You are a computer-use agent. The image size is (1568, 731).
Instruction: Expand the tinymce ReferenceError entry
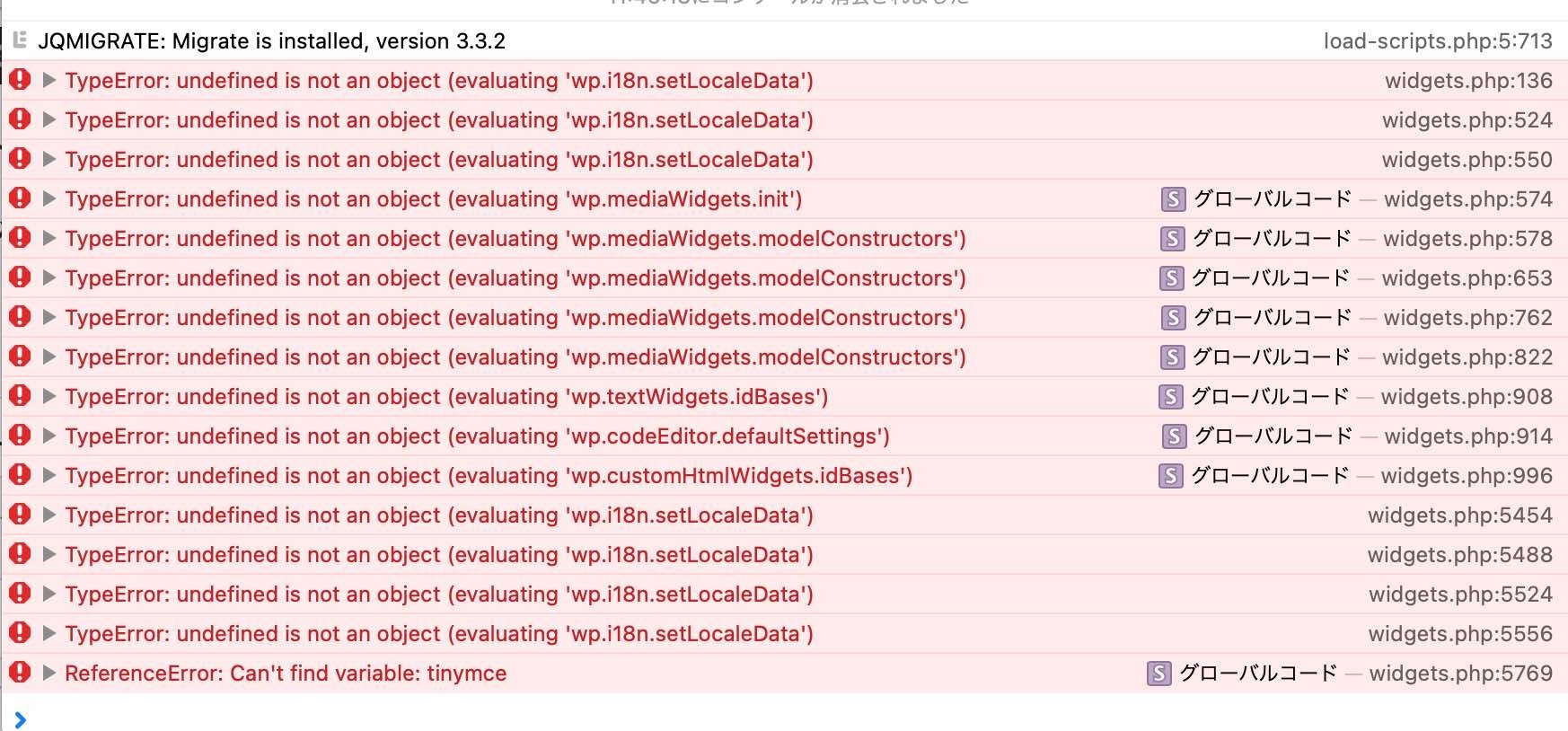(x=49, y=673)
